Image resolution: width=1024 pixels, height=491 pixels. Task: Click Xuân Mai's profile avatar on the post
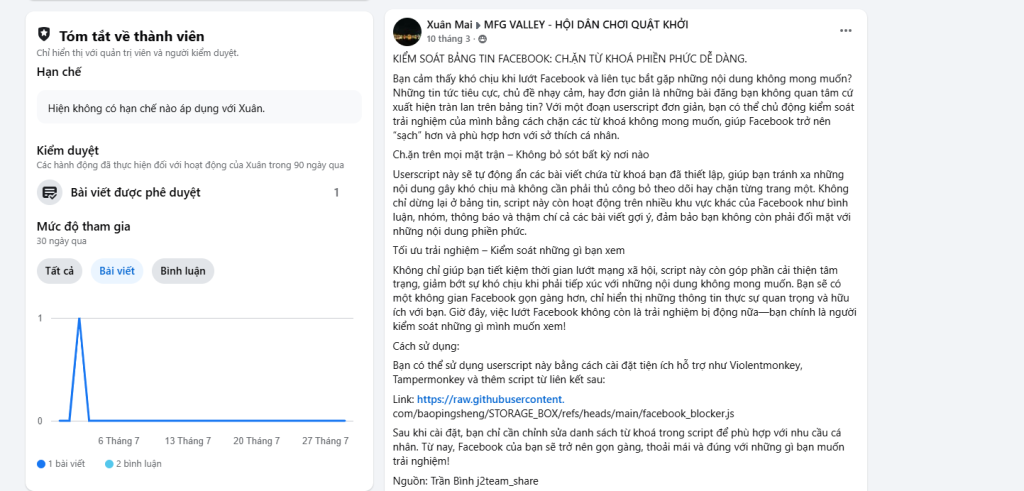(x=407, y=31)
